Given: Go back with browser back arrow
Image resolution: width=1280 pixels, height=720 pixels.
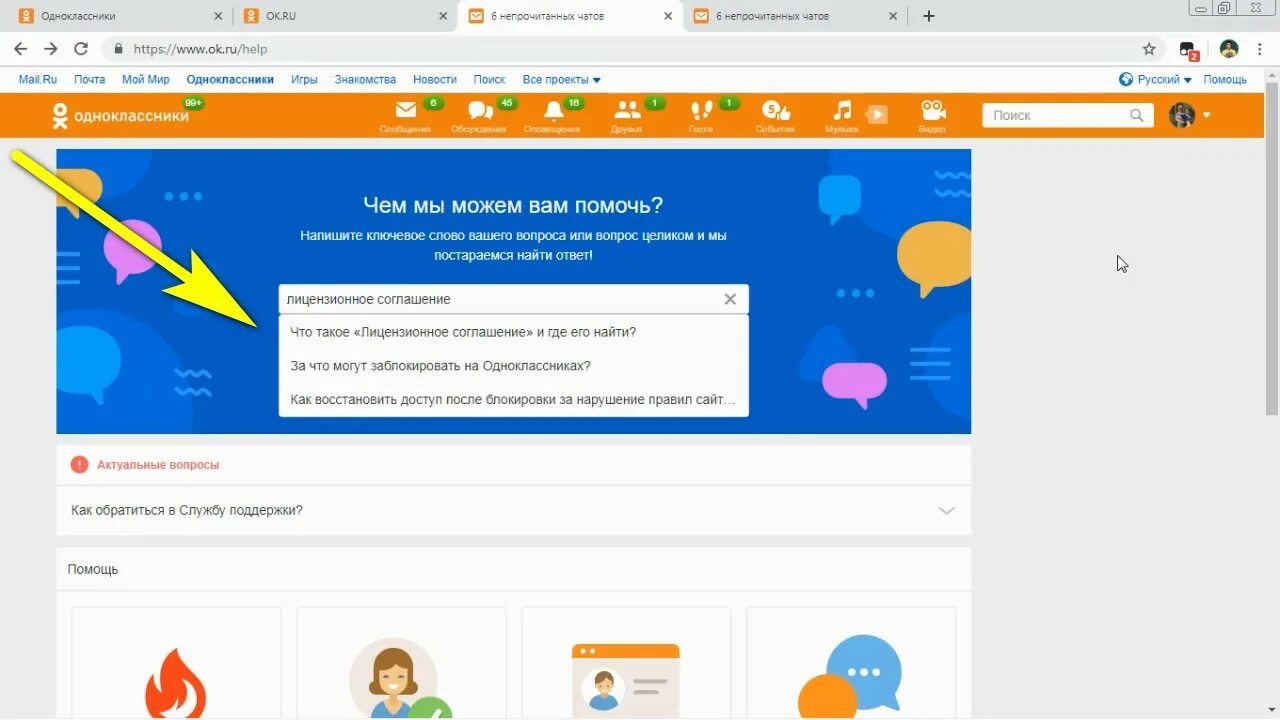Looking at the screenshot, I should [x=20, y=48].
